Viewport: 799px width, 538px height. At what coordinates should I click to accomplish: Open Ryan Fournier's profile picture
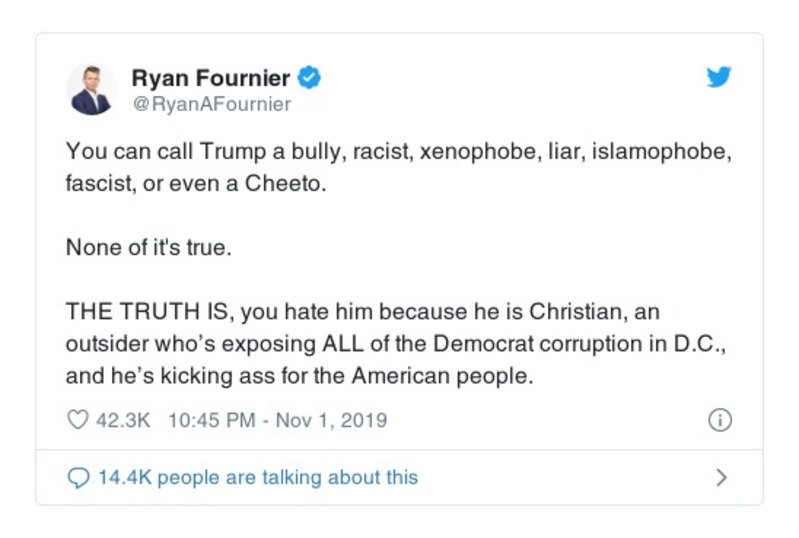(x=91, y=89)
